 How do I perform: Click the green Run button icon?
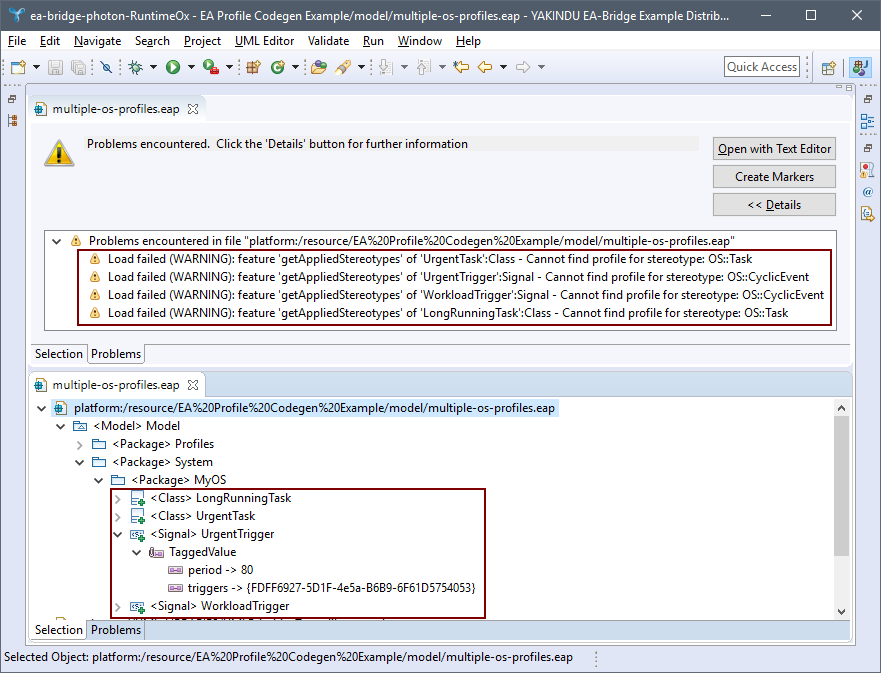(x=173, y=67)
